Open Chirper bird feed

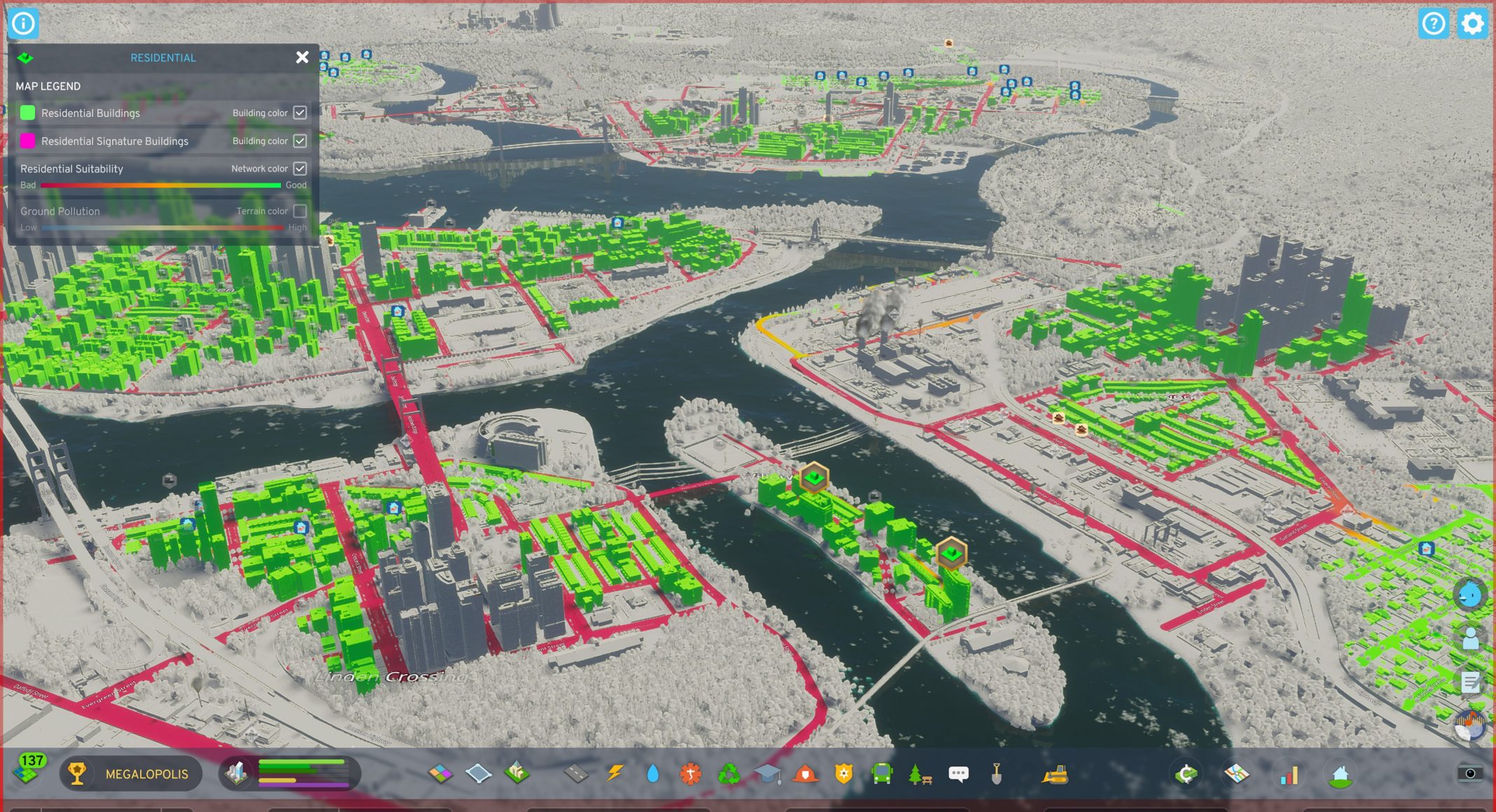[1469, 594]
